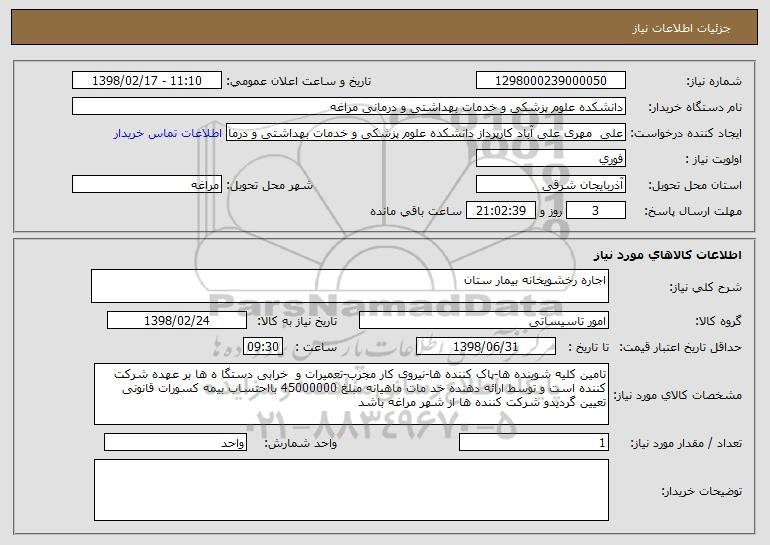The height and width of the screenshot is (545, 770).
Task: Click the remaining time field 21:02:39
Action: tap(500, 211)
